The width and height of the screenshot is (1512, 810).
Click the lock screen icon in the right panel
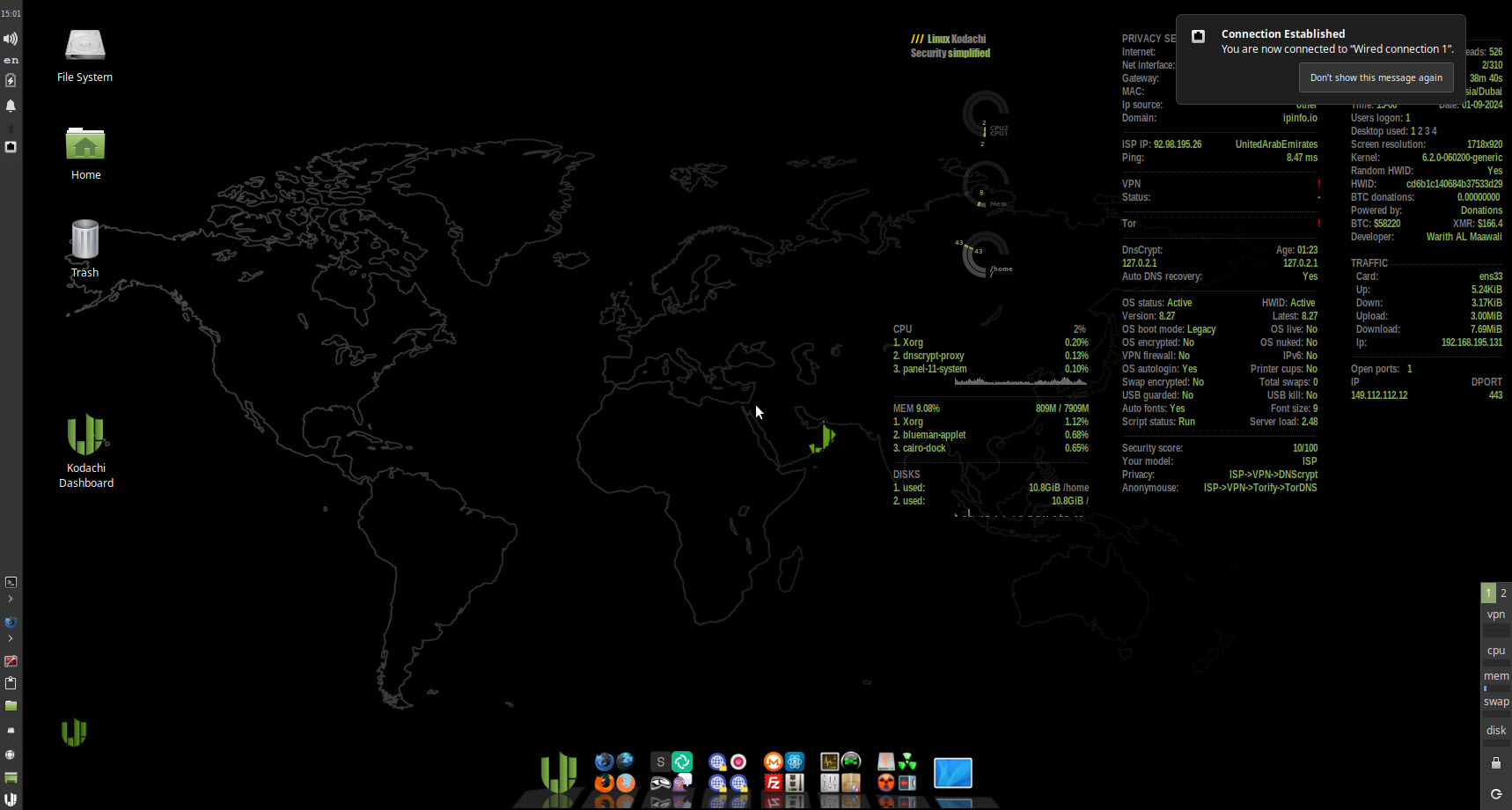[1496, 762]
